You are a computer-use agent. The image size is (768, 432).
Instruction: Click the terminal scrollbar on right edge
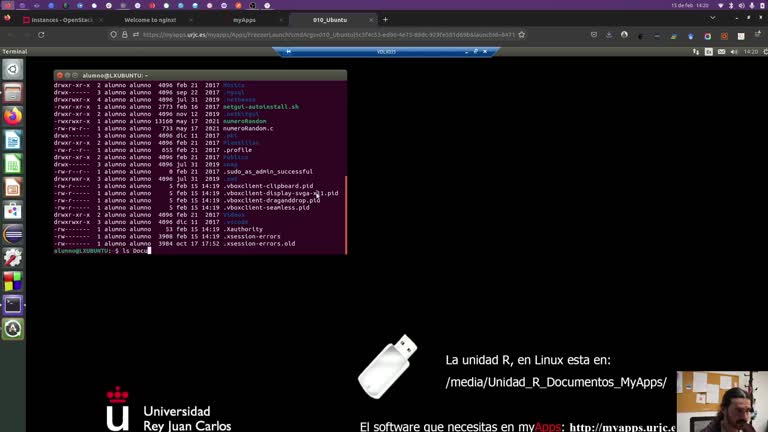coord(346,215)
